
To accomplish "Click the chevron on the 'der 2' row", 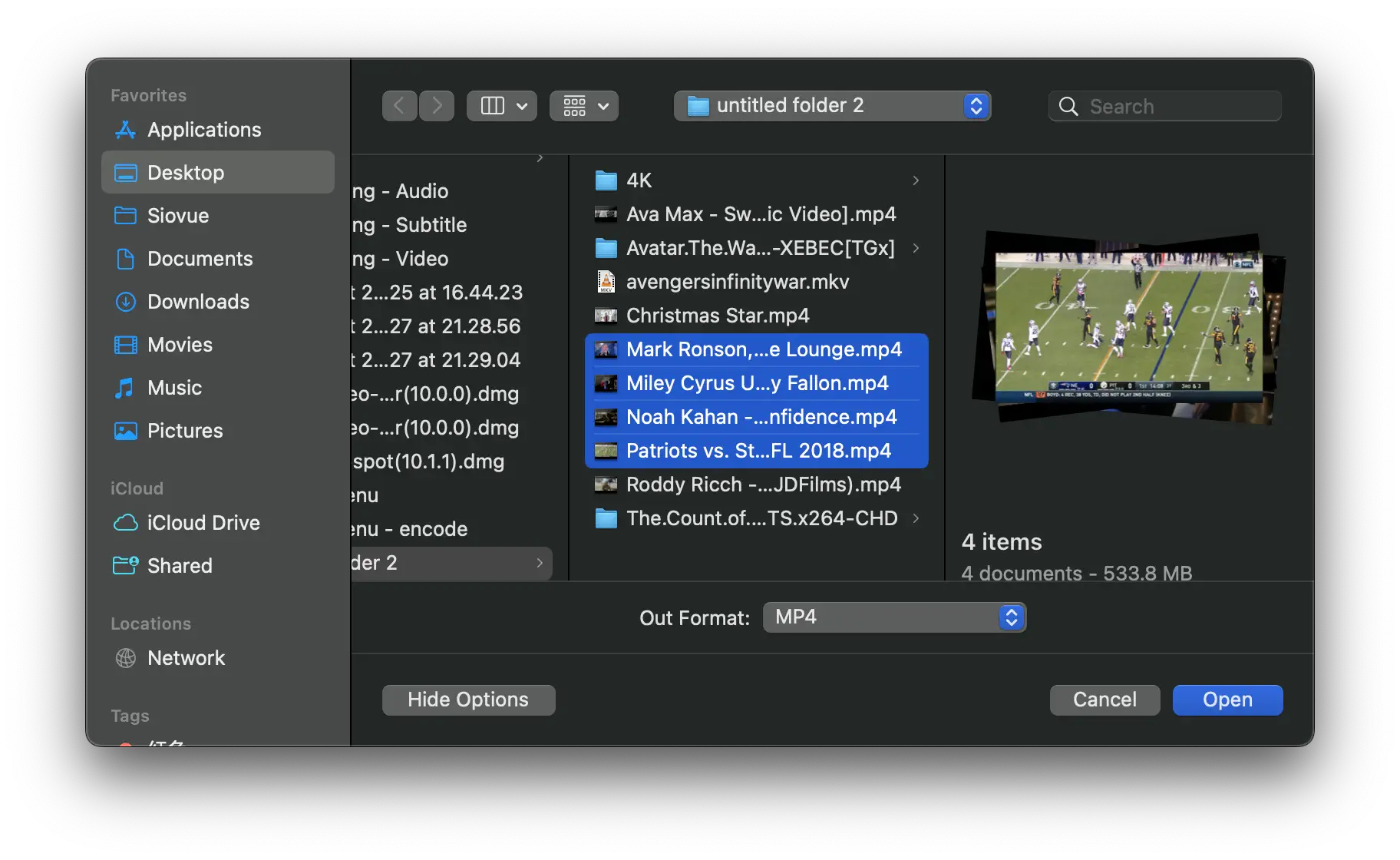I will [x=540, y=563].
